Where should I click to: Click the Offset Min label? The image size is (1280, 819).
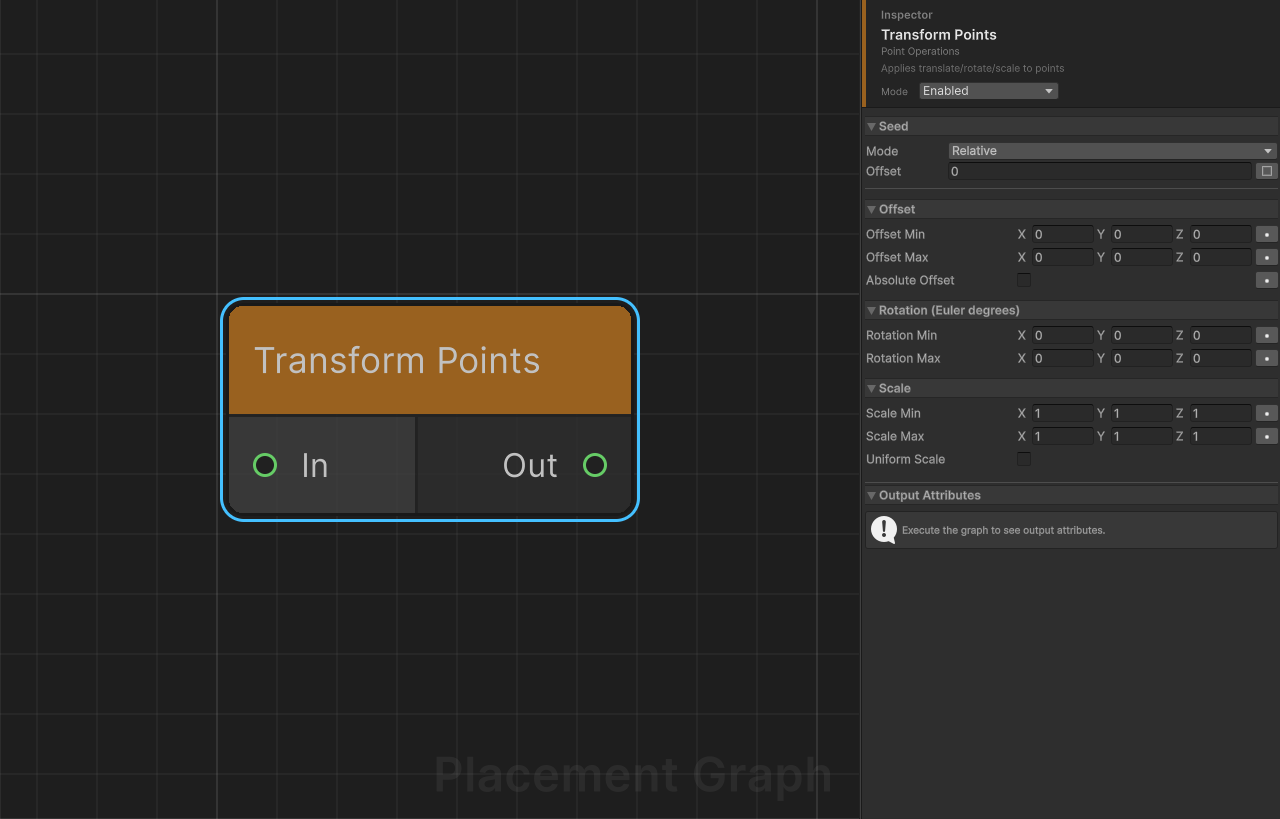click(896, 234)
